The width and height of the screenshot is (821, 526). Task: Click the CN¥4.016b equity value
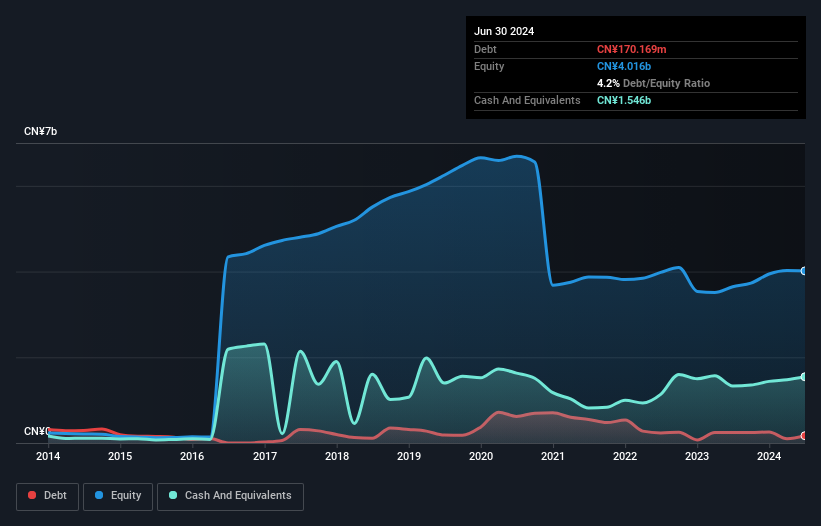tap(624, 66)
